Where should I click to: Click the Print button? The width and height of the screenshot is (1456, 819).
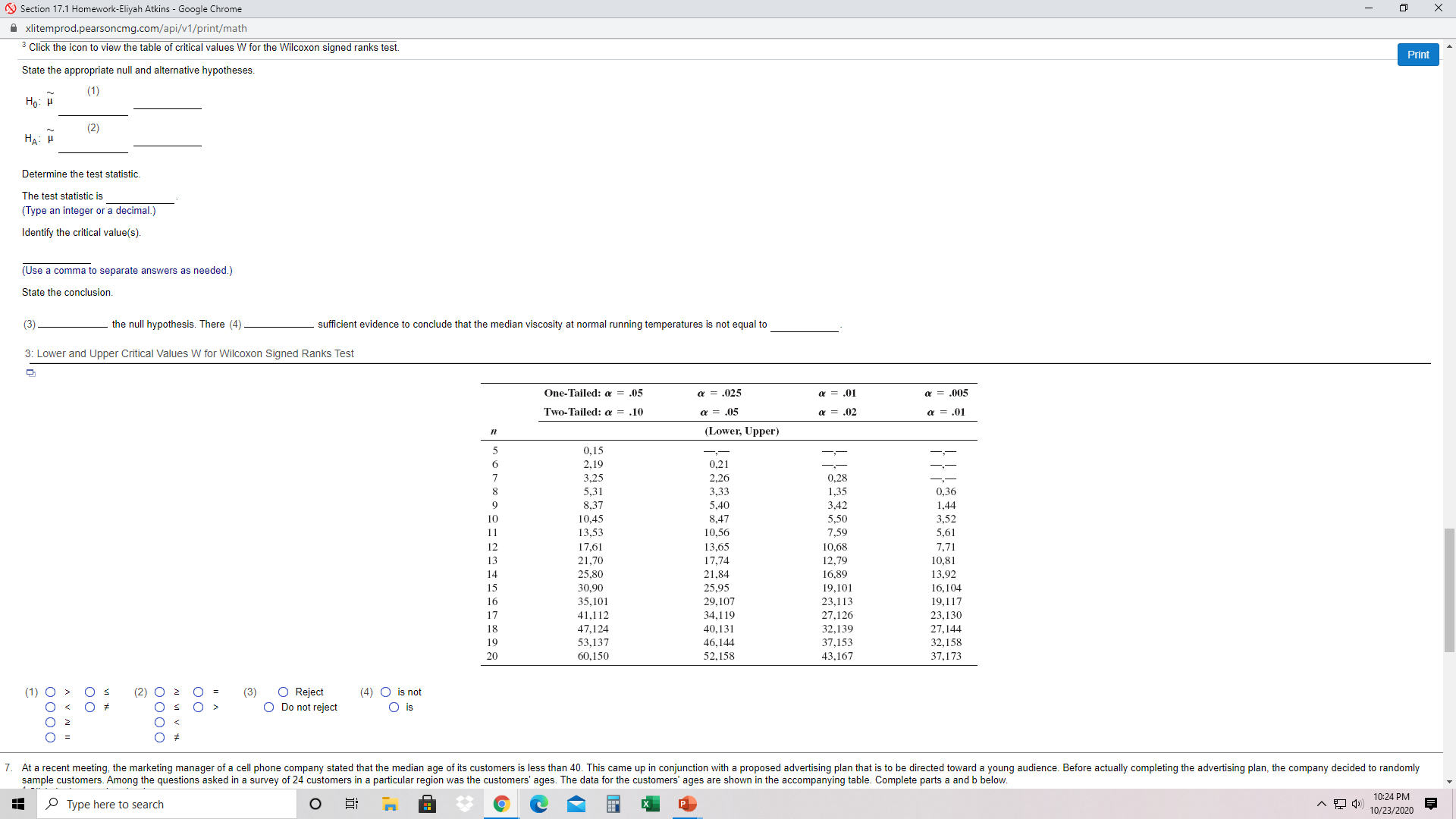point(1417,55)
